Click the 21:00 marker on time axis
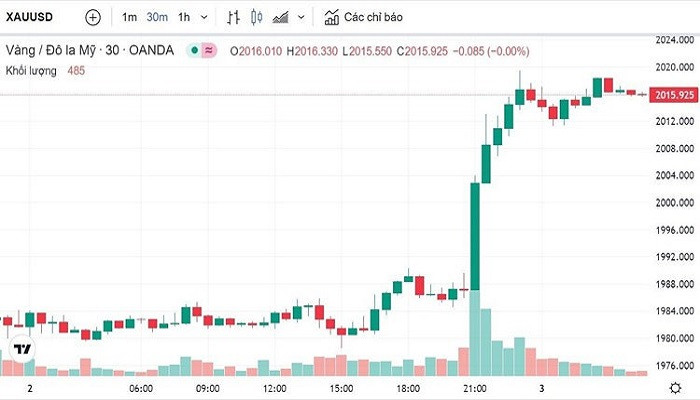This screenshot has width=700, height=400. tap(476, 387)
